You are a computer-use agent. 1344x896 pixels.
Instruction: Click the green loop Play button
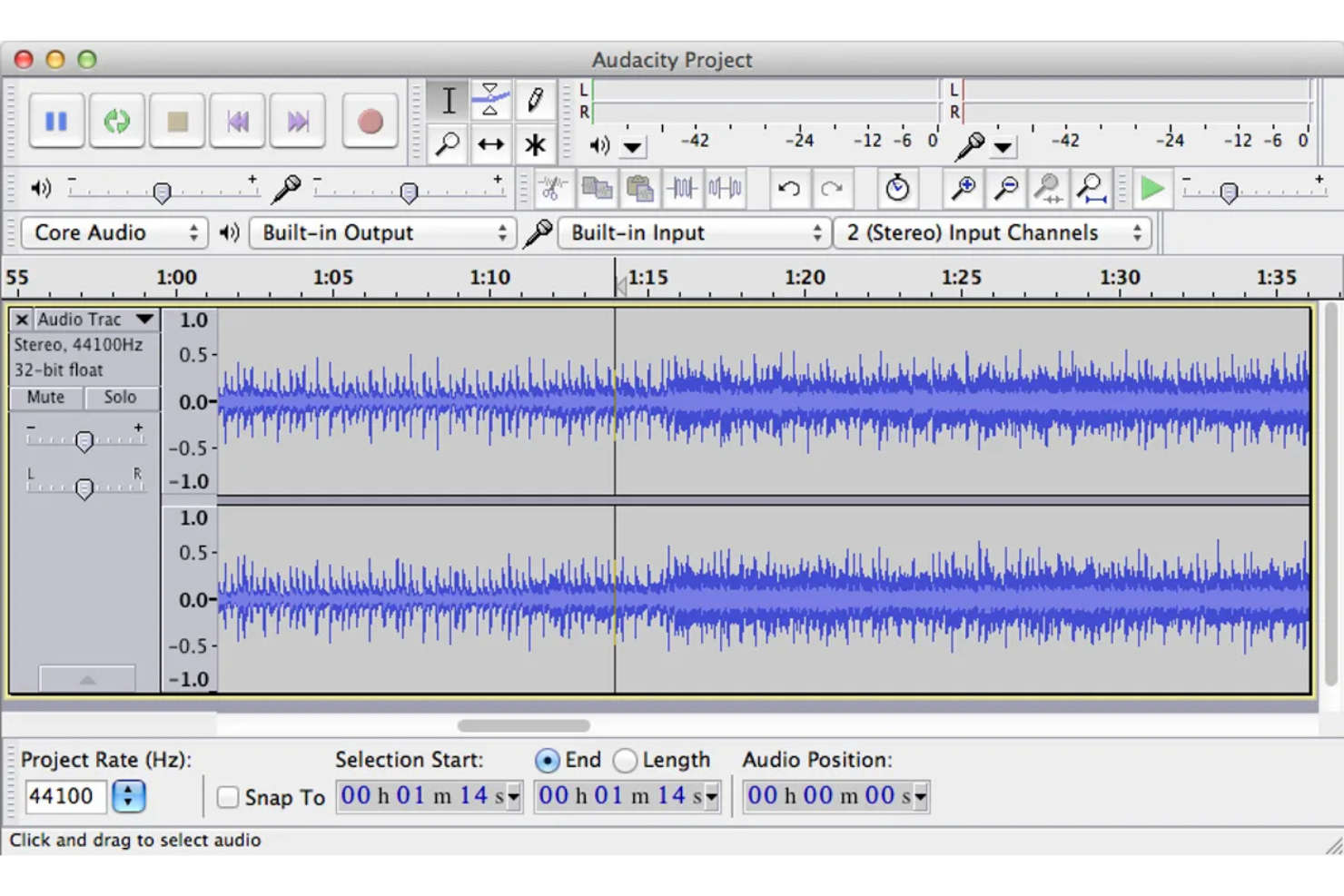(x=116, y=121)
